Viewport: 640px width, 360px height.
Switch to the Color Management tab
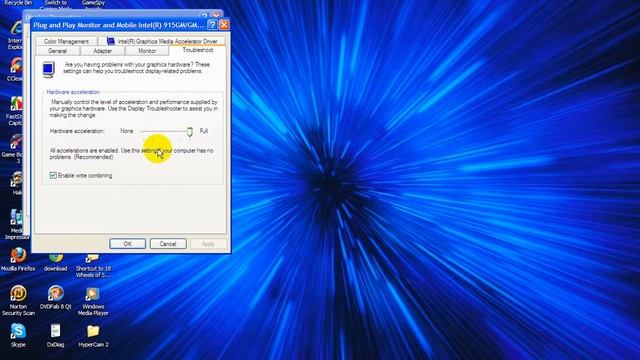[66, 41]
